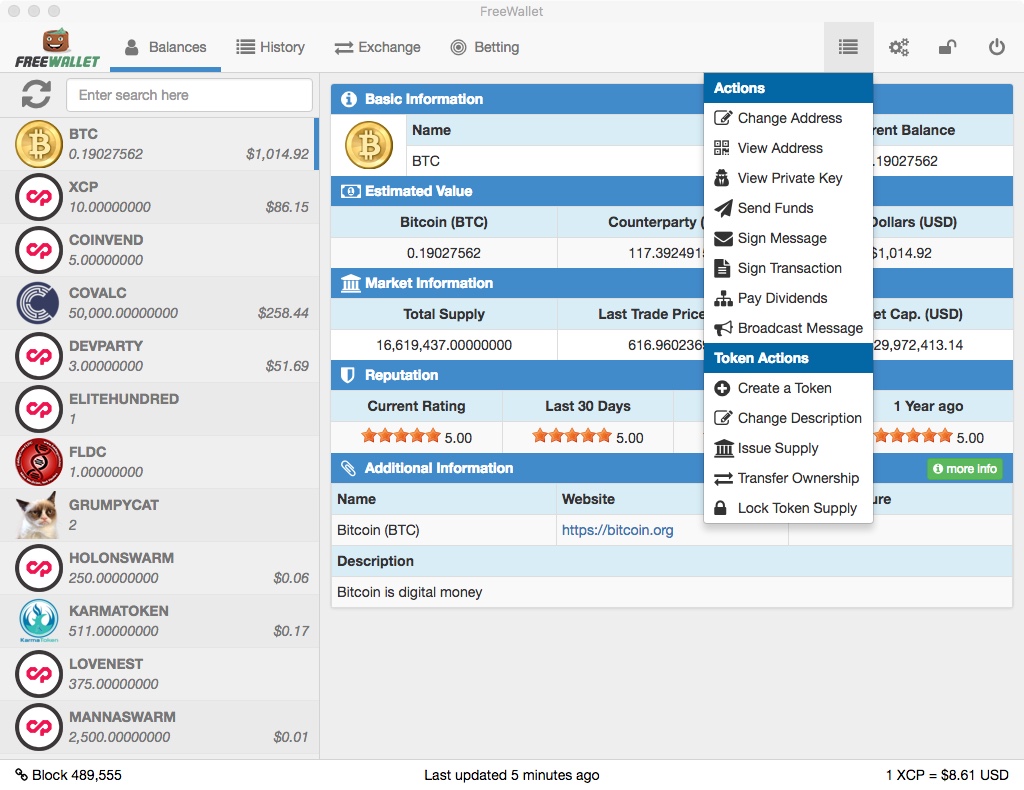This screenshot has height=790, width=1024.
Task: Click the plus icon for Create a Token
Action: [722, 388]
